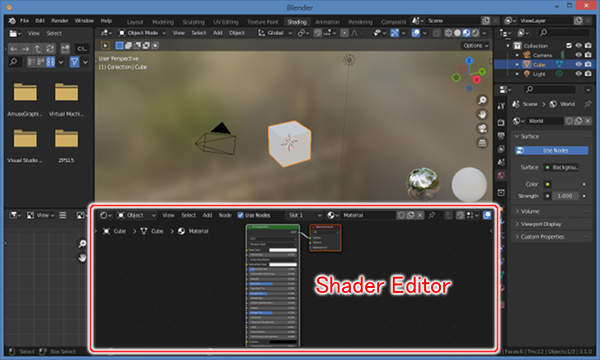Click the viewport pan hand icon

(x=482, y=114)
